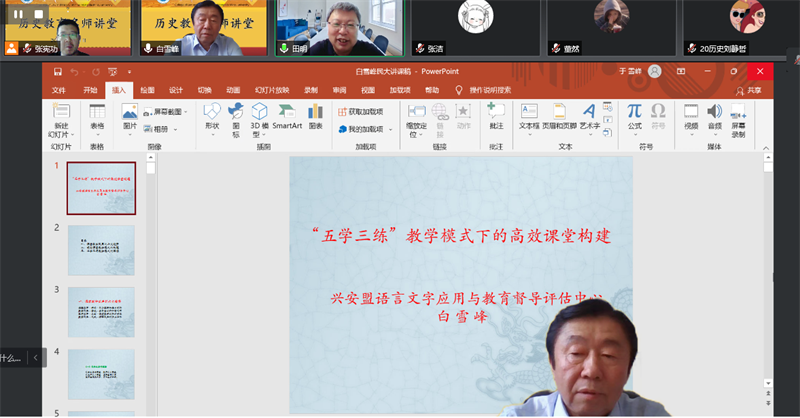
Task: Insert an object from text group
Action: [607, 133]
